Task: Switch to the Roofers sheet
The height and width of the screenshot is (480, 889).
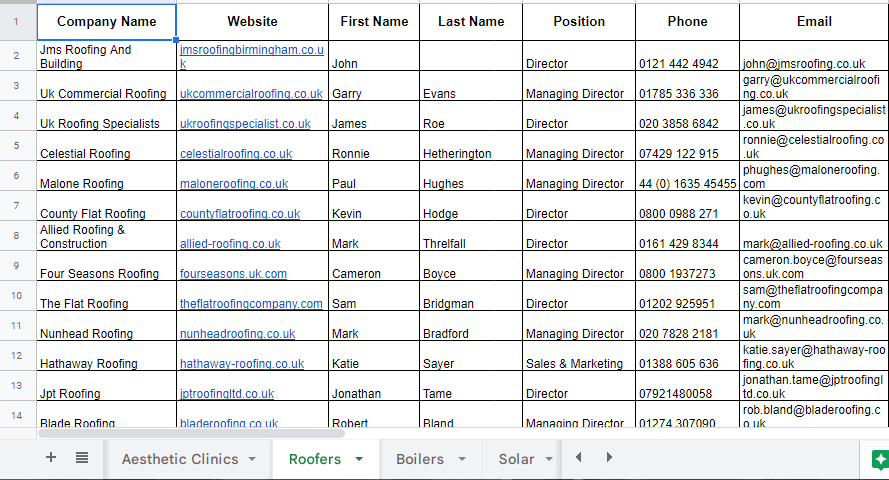Action: [315, 459]
